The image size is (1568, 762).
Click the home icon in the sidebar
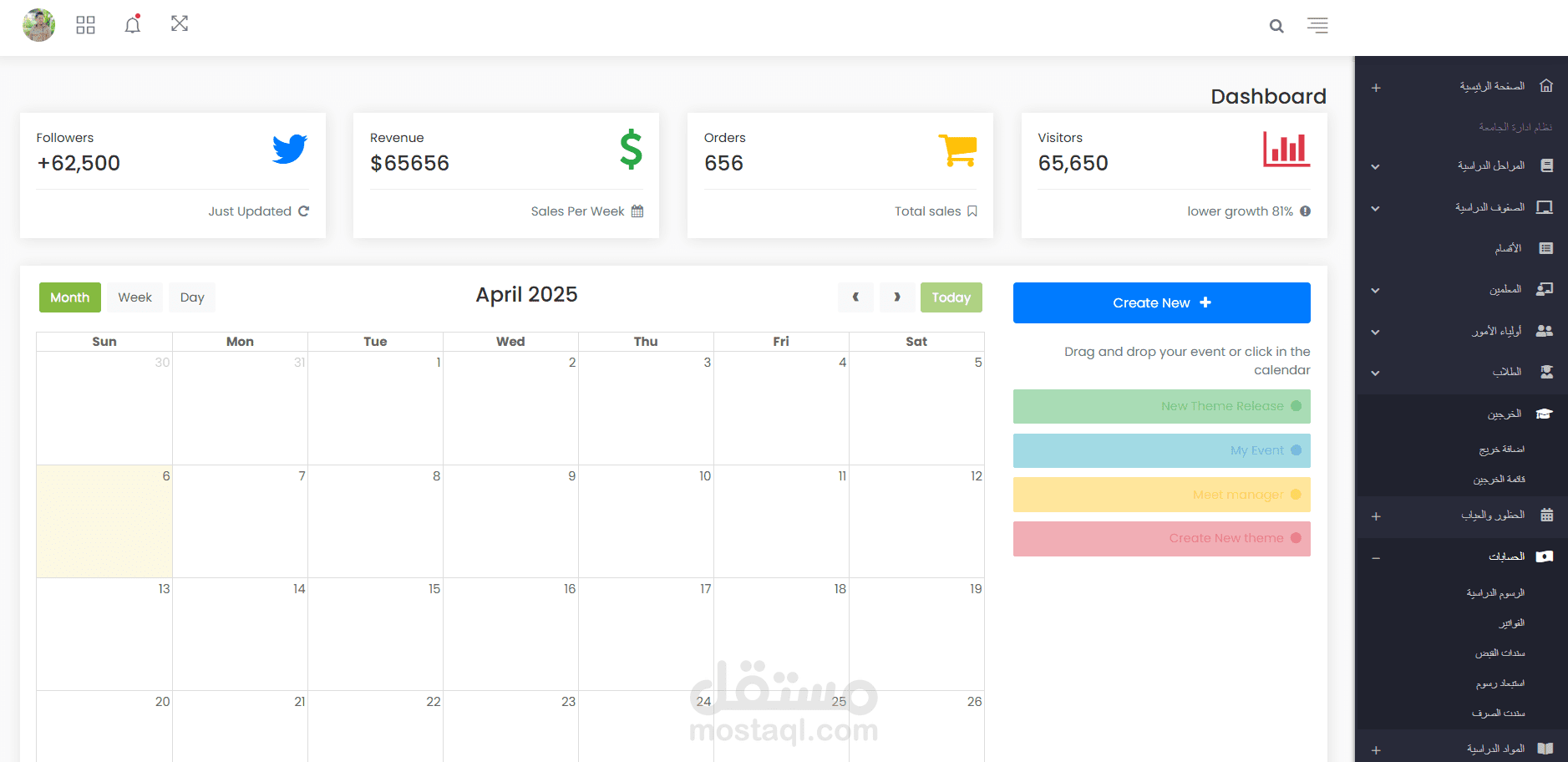(x=1546, y=86)
